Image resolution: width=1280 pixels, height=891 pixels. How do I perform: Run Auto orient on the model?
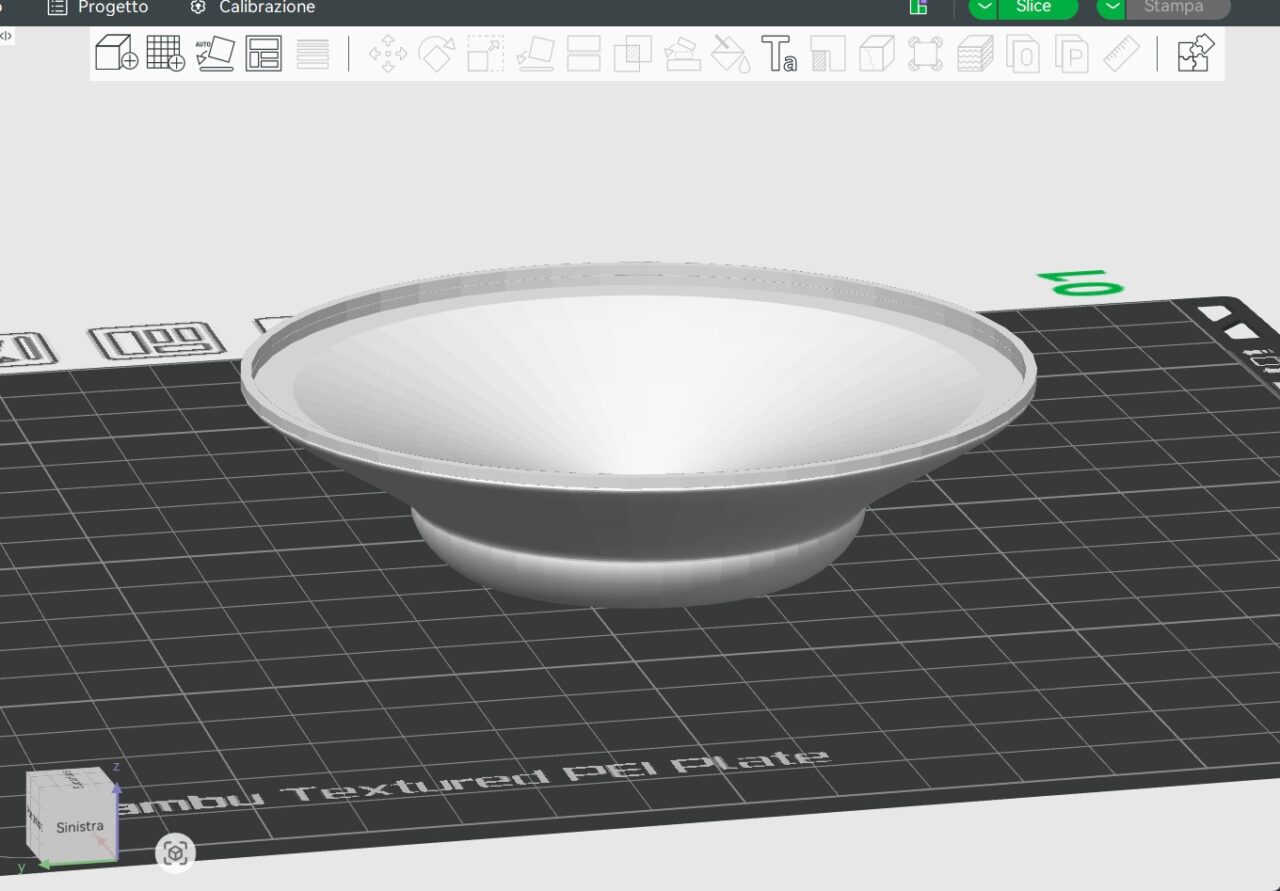[214, 53]
